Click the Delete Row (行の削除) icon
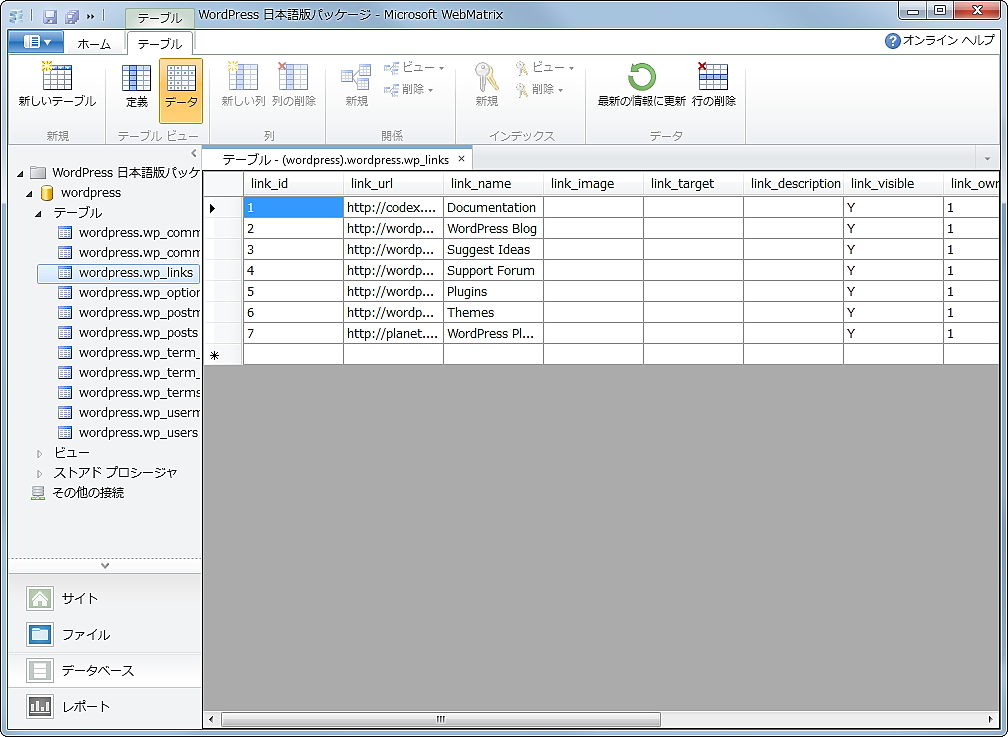 click(712, 77)
